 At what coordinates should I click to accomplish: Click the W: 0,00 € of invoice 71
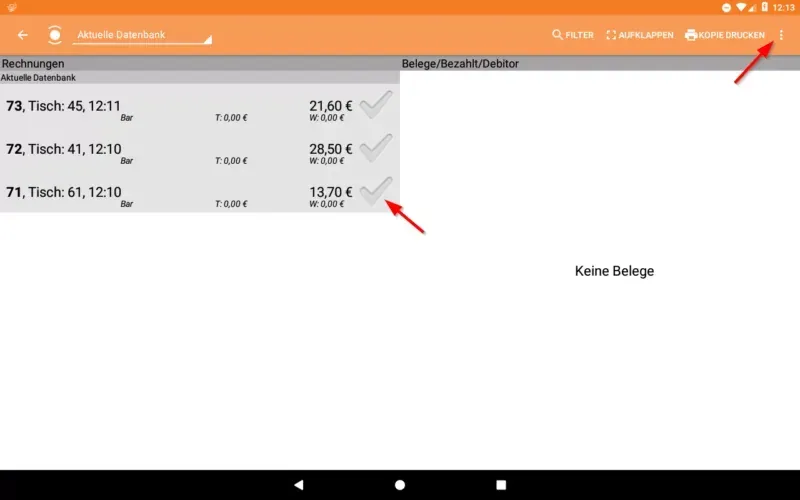point(327,204)
